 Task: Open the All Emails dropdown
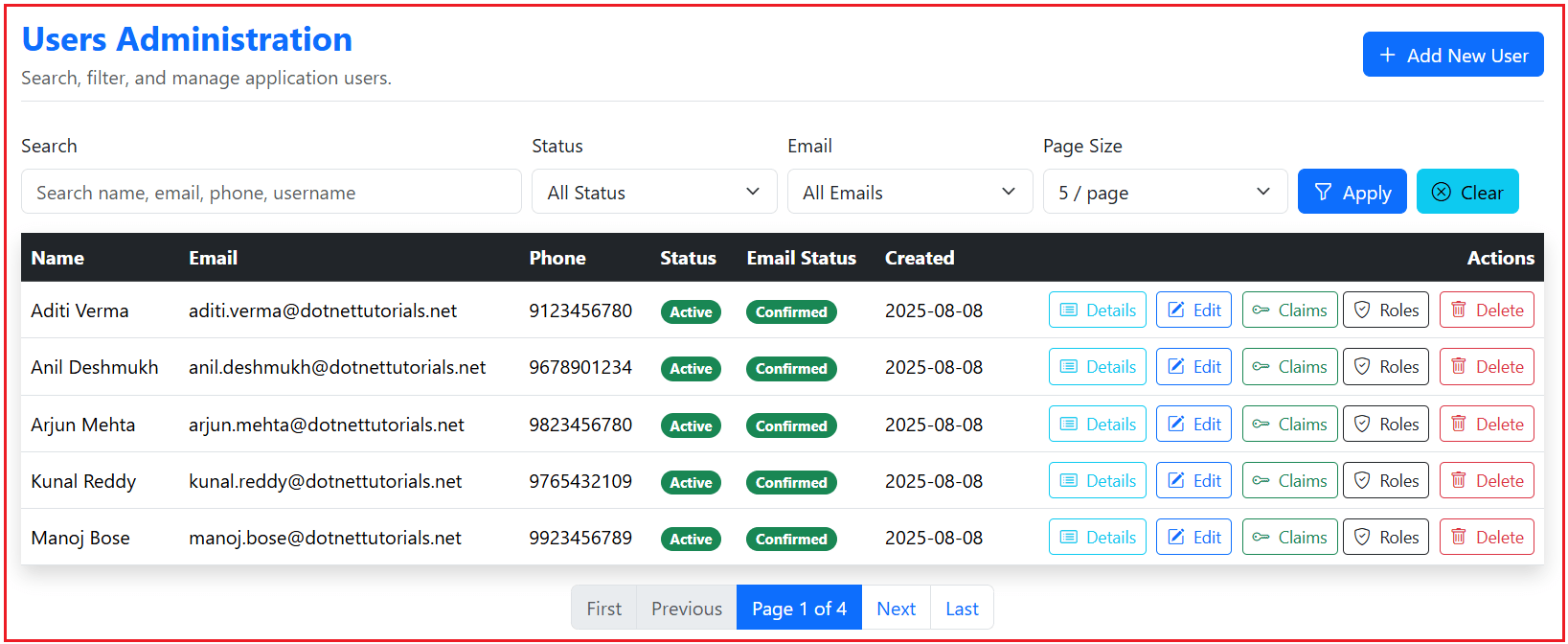pos(910,192)
